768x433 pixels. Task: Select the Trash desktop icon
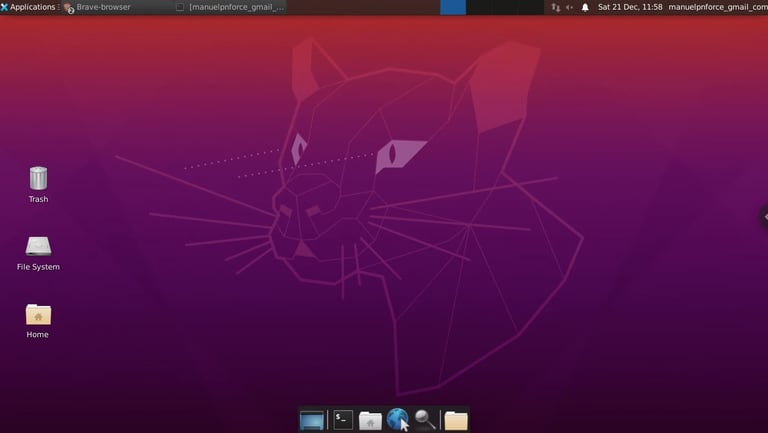coord(38,184)
